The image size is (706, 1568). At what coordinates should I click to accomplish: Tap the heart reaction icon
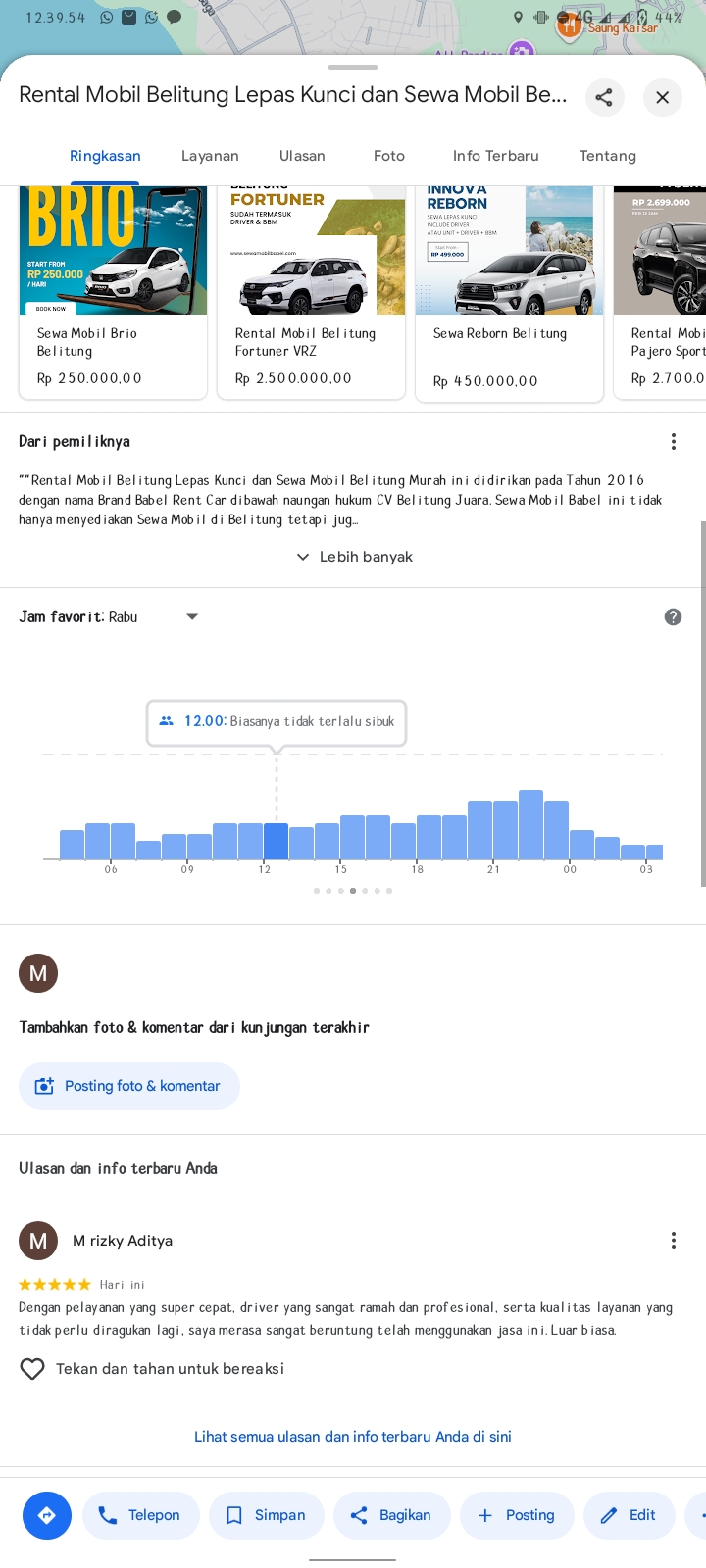[32, 1369]
